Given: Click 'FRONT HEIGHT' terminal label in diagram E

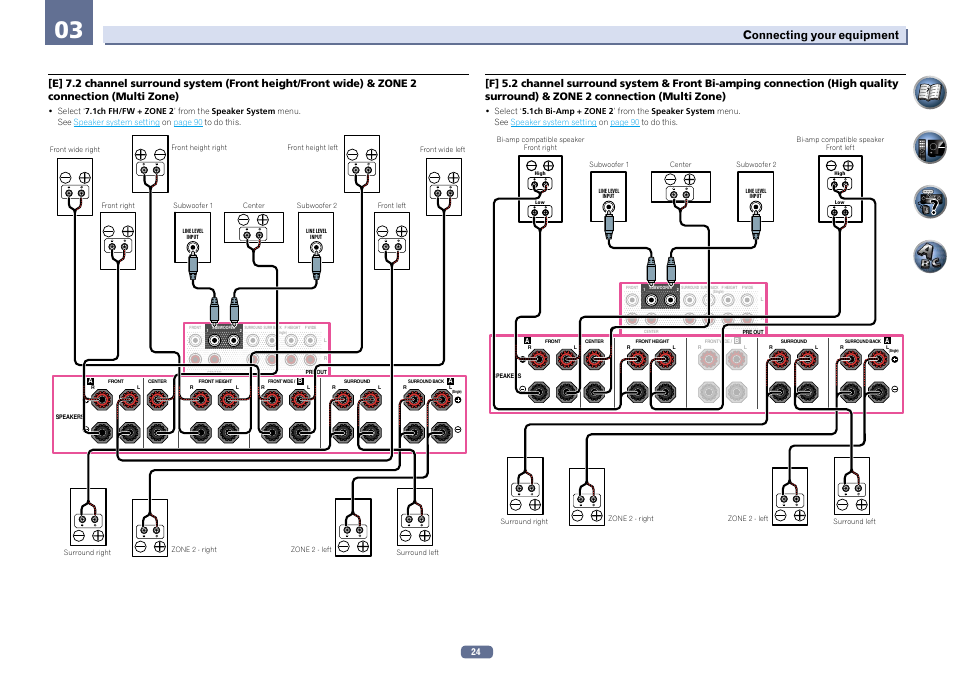Looking at the screenshot, I should (x=215, y=382).
